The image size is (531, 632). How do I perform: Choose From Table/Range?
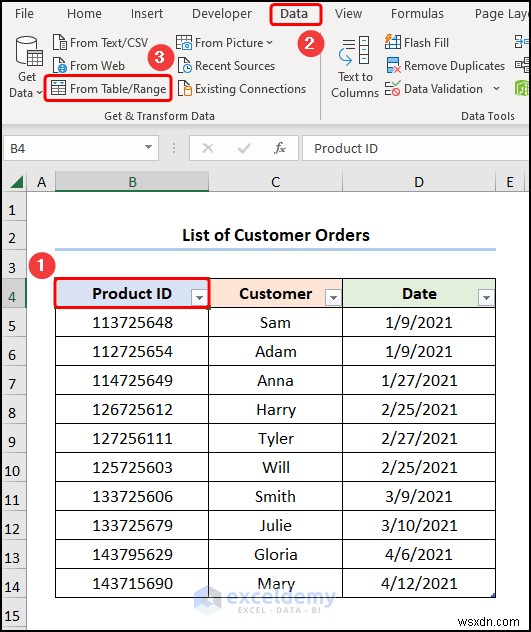coord(108,88)
